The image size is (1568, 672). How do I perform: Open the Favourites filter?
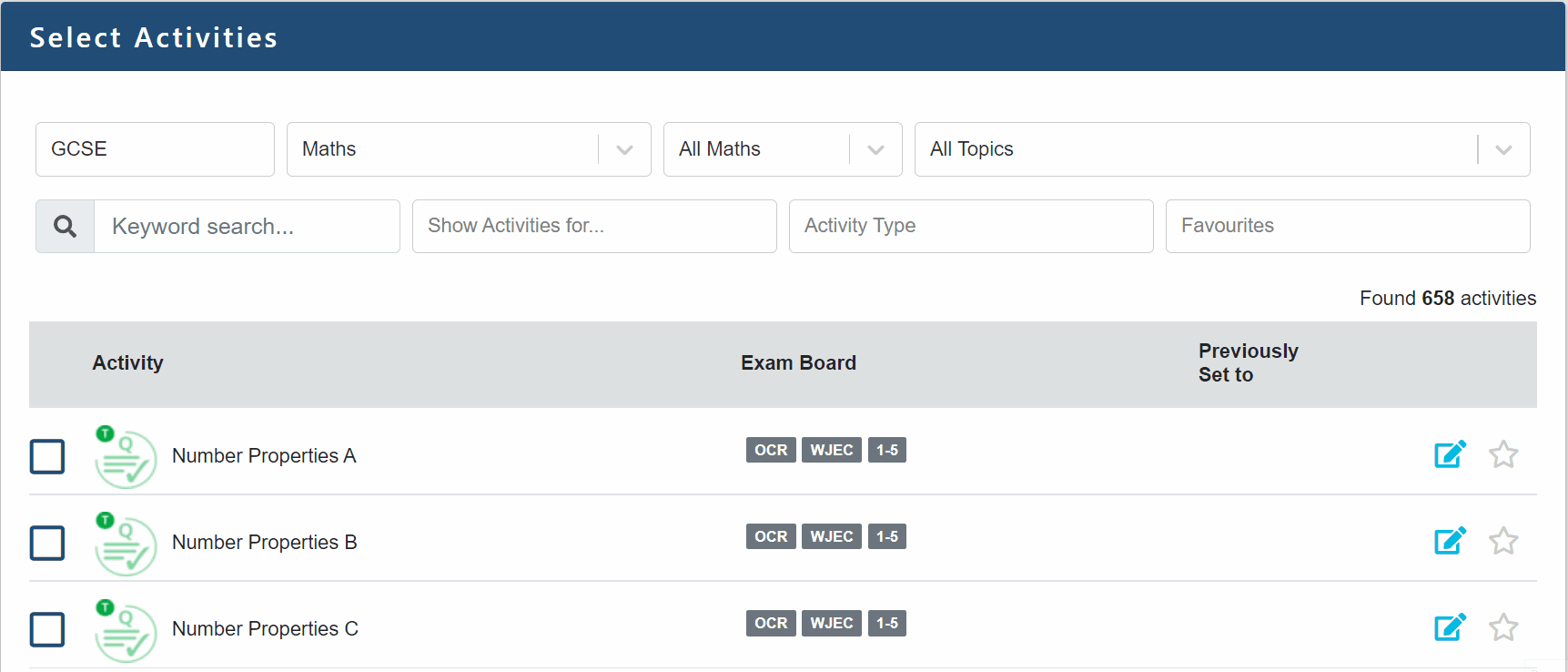(x=1347, y=226)
